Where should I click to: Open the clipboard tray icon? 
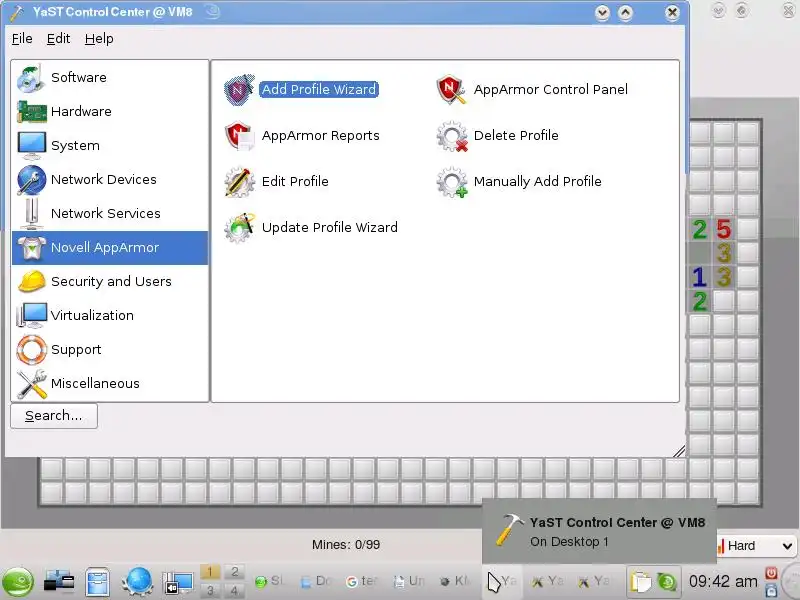[641, 582]
